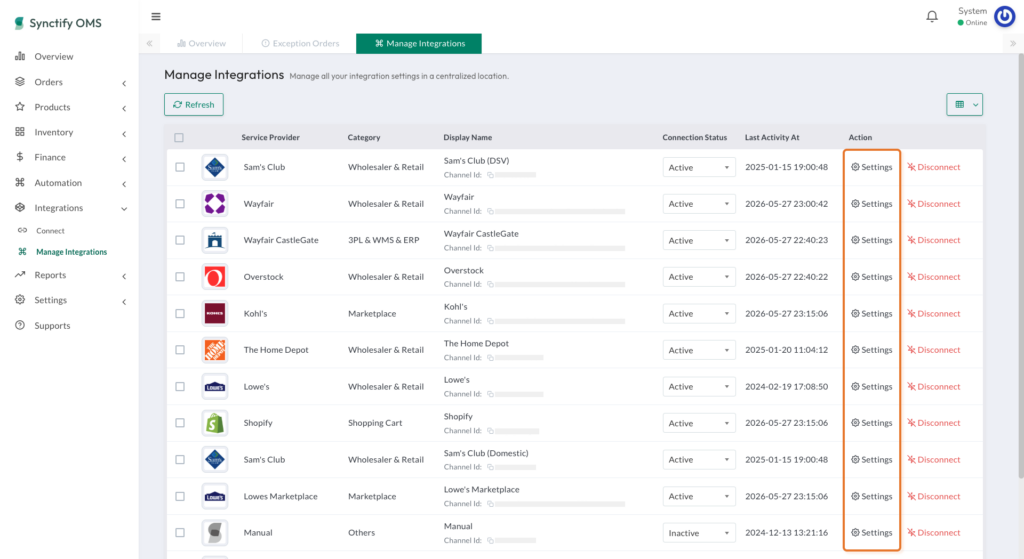Switch to the Overview tab

pyautogui.click(x=201, y=44)
